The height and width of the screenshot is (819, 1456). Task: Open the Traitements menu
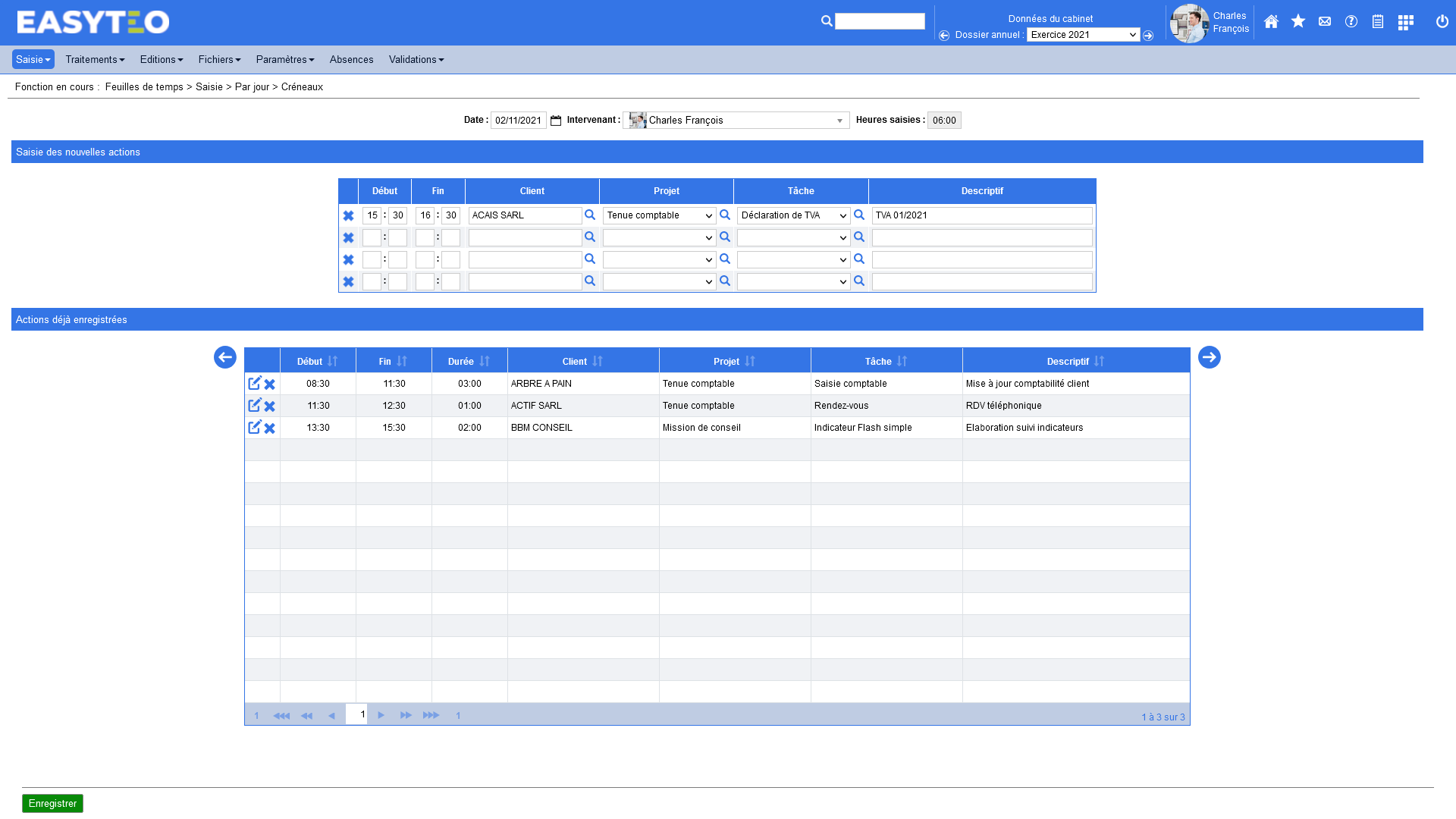click(95, 60)
